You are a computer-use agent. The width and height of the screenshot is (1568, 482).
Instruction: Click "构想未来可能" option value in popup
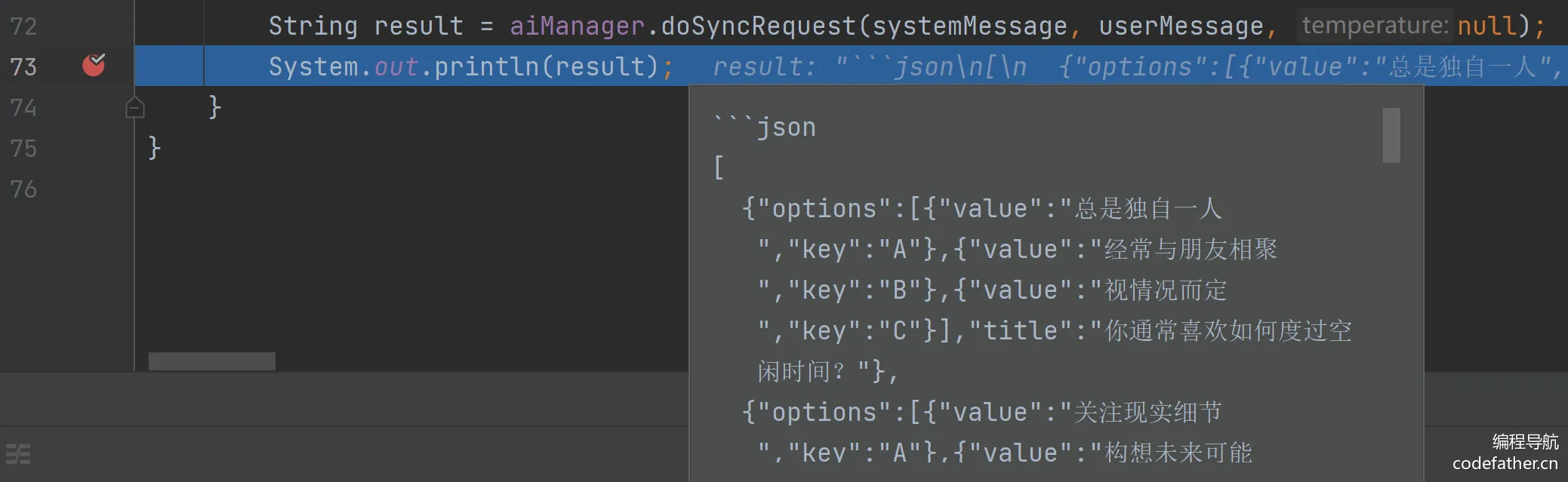click(x=1178, y=453)
